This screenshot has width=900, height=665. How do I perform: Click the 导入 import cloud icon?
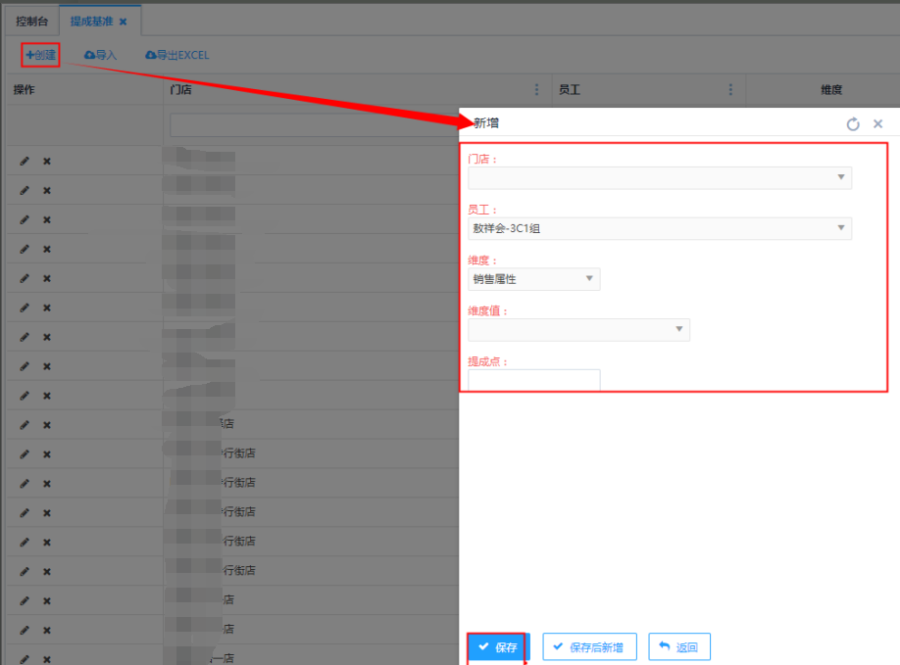point(90,55)
